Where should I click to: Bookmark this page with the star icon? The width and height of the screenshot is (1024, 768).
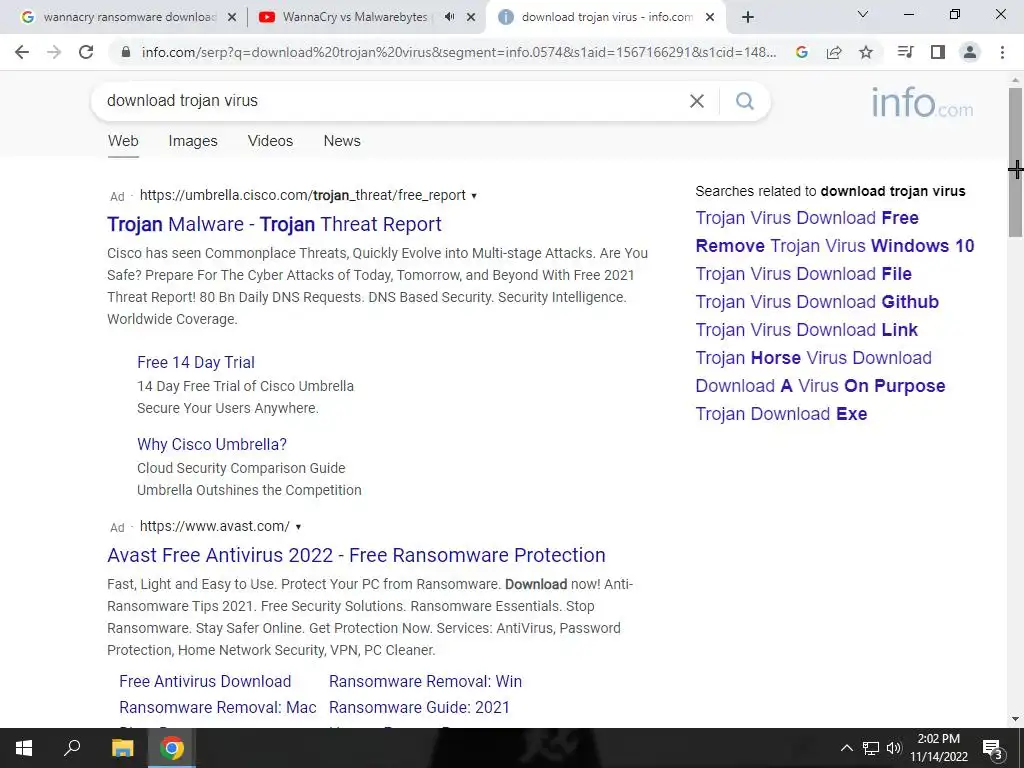pyautogui.click(x=866, y=52)
